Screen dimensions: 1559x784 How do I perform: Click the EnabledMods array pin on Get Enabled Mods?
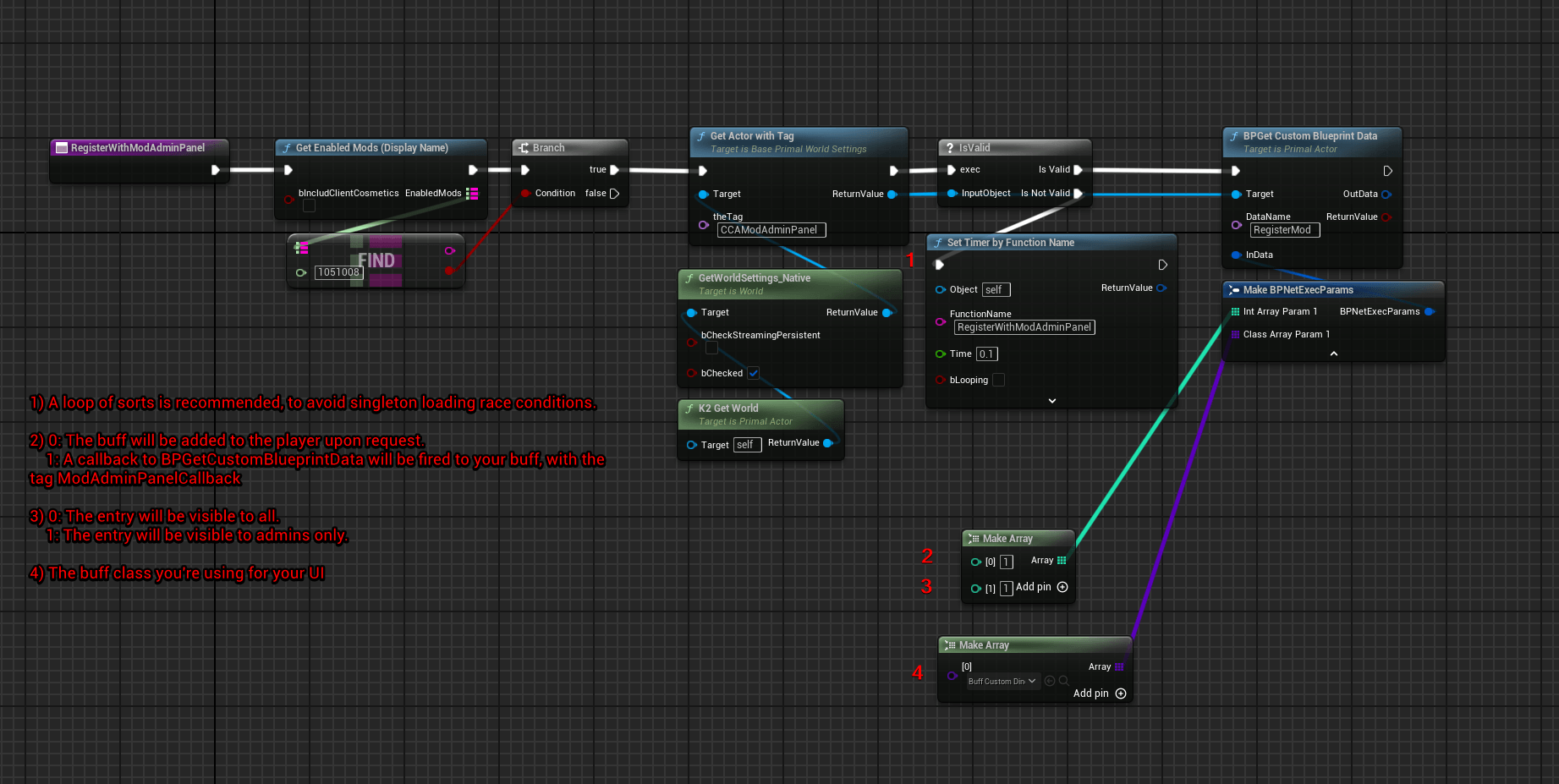click(472, 193)
